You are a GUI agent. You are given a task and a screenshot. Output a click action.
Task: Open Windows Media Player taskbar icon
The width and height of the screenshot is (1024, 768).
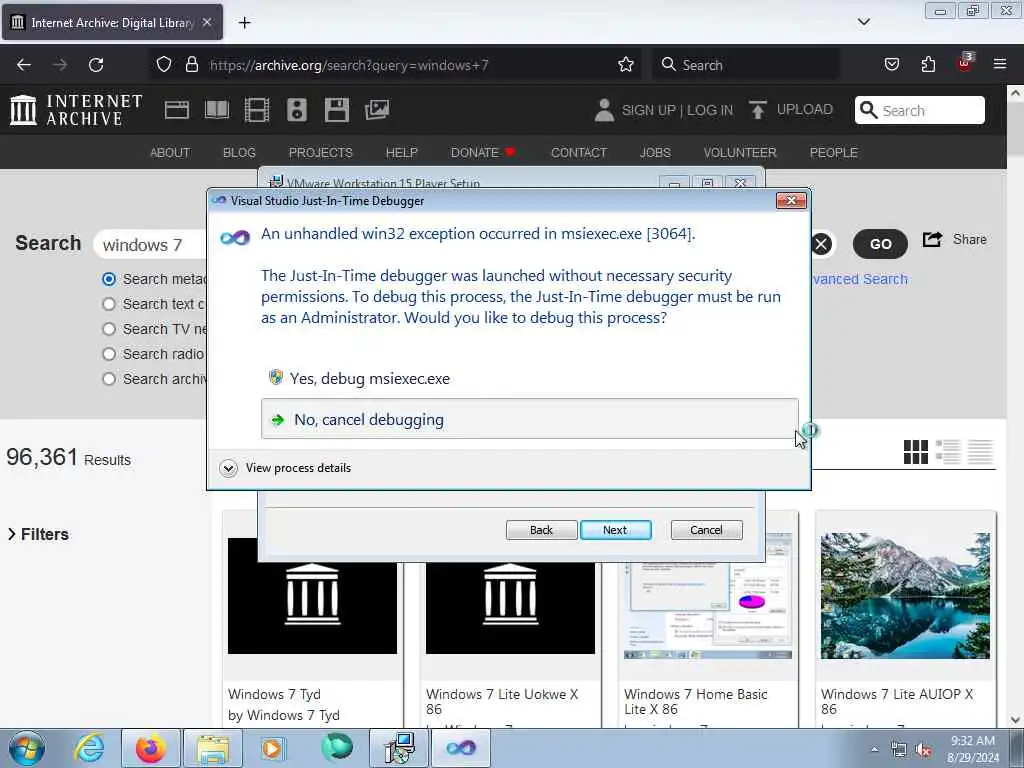(274, 748)
